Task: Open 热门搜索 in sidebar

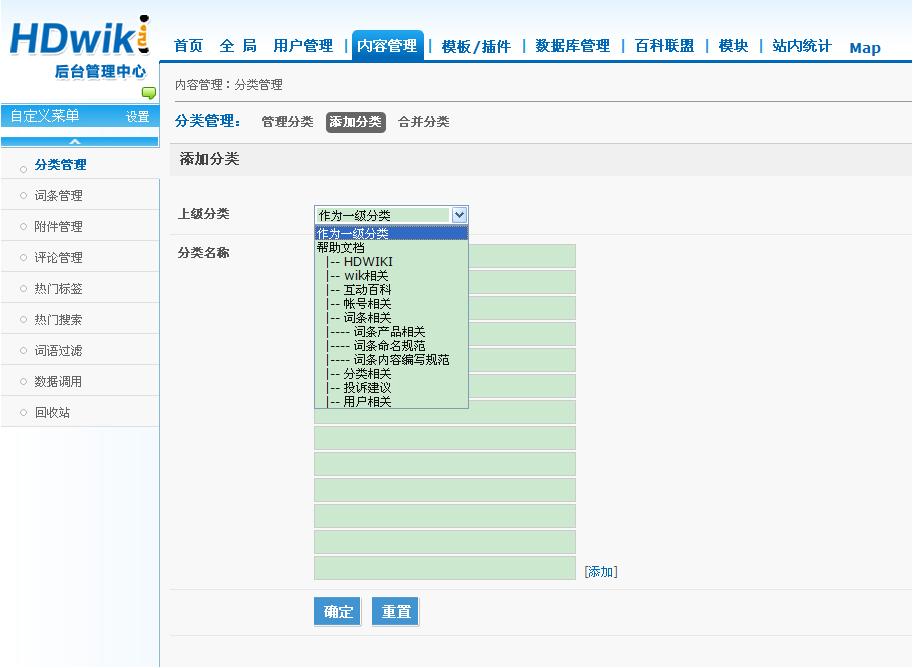Action: pyautogui.click(x=58, y=320)
